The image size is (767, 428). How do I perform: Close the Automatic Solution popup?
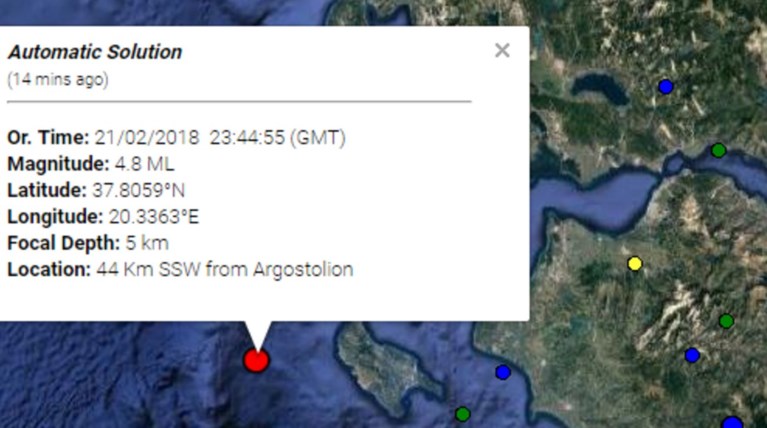502,50
